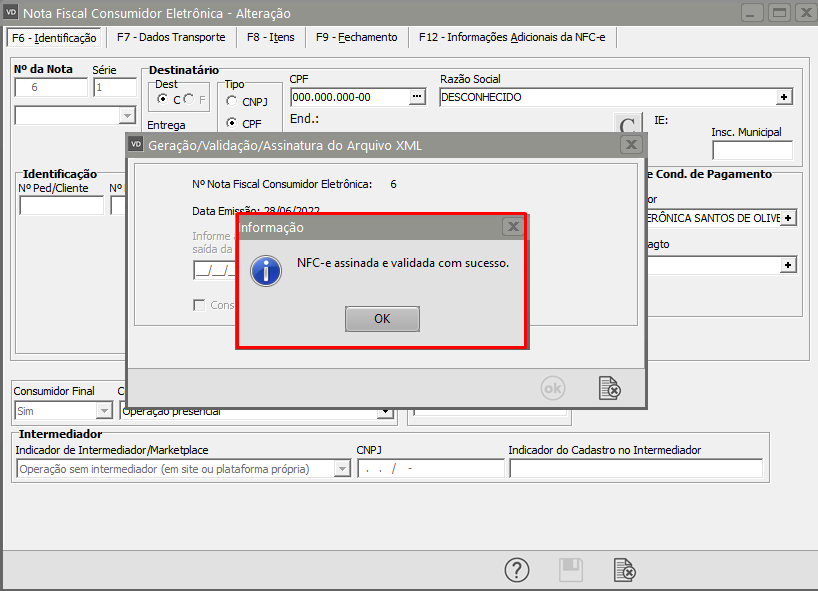Click the floppy disk save icon

[x=570, y=570]
